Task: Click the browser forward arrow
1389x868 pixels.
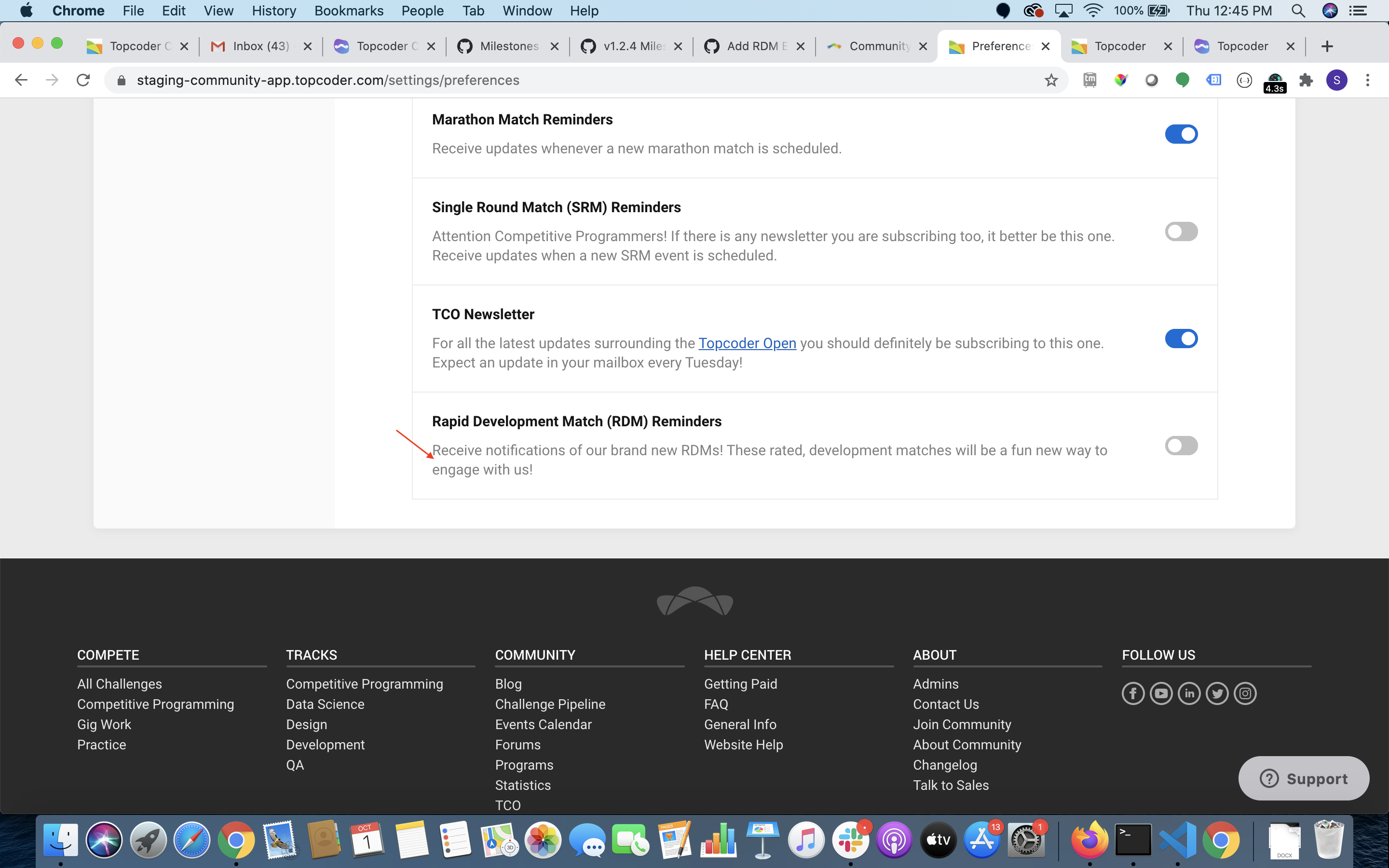Action: pos(52,81)
